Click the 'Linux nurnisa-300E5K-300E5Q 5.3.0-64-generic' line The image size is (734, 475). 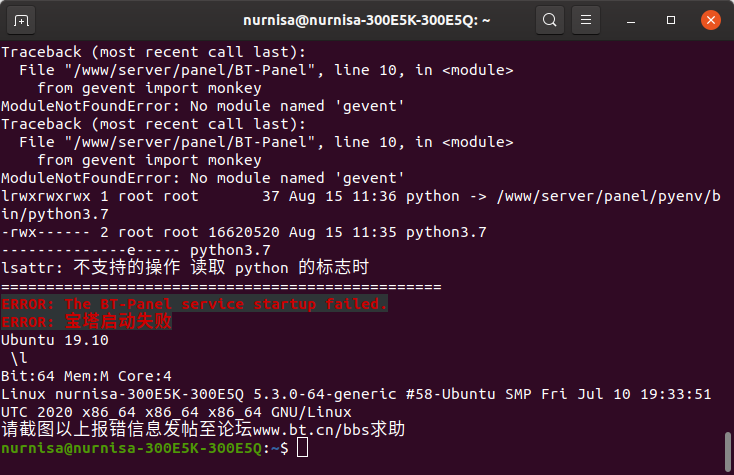tap(356, 394)
